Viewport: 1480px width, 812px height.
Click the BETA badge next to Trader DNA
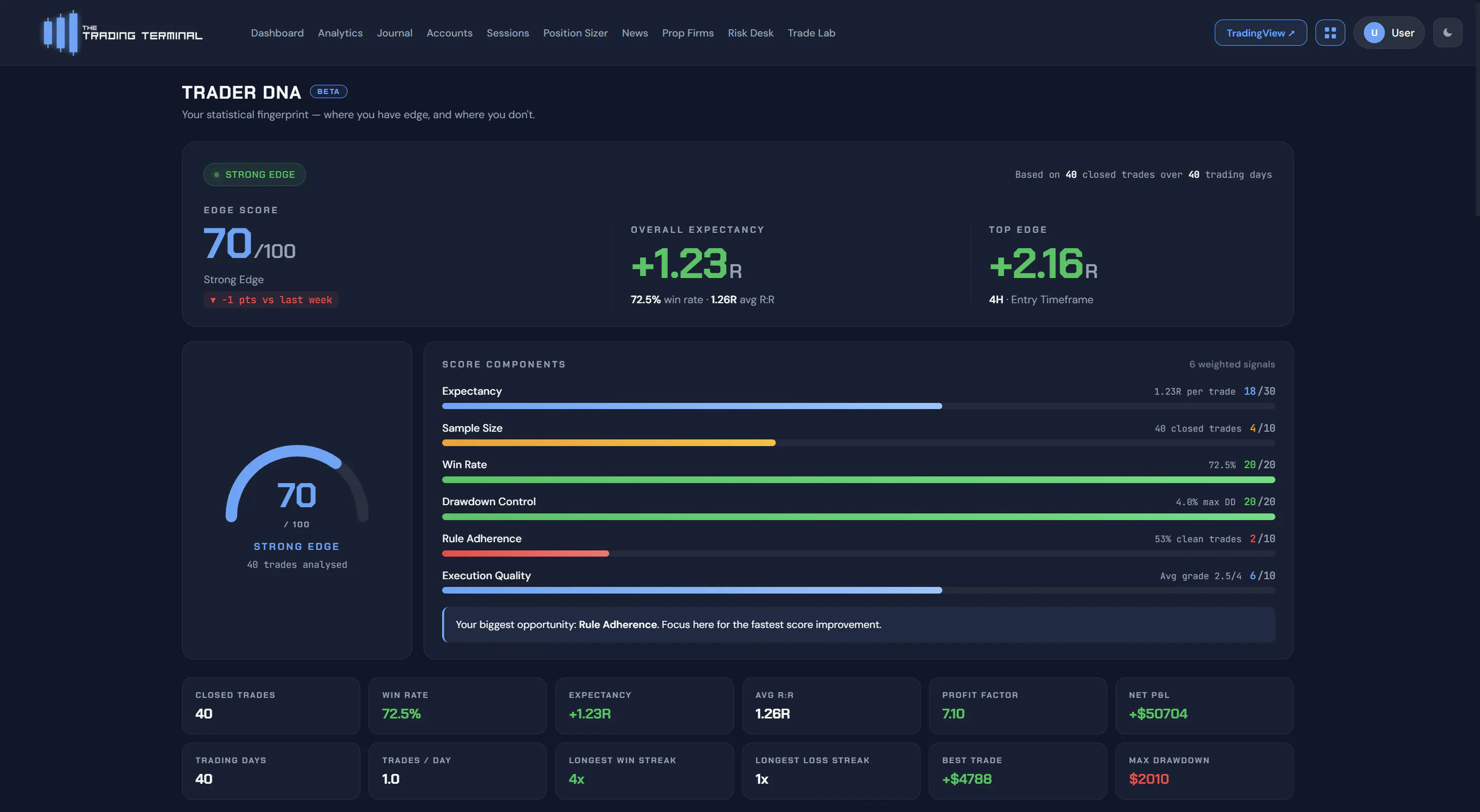[x=328, y=91]
